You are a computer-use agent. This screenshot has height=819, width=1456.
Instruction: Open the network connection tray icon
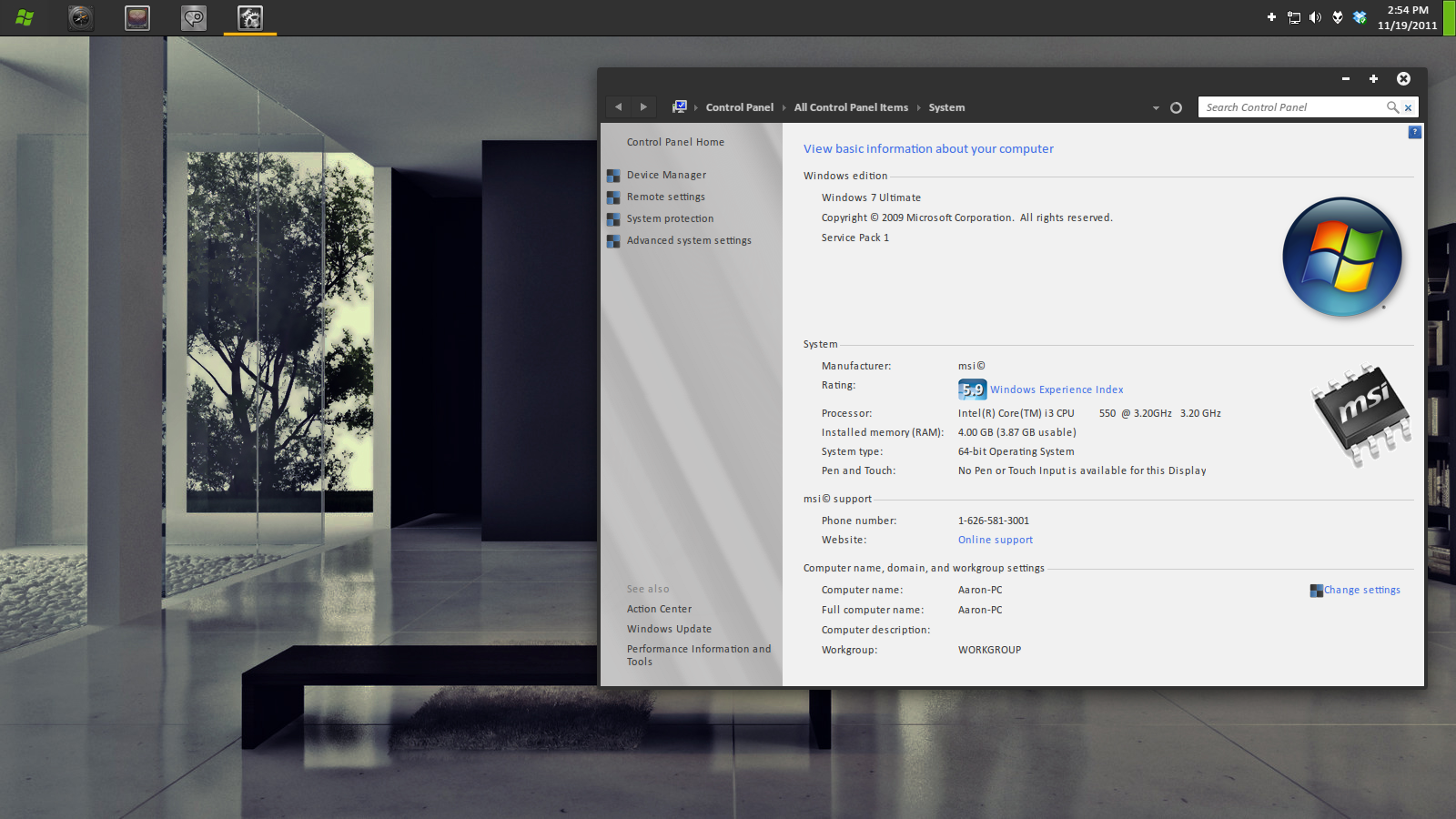point(1293,17)
